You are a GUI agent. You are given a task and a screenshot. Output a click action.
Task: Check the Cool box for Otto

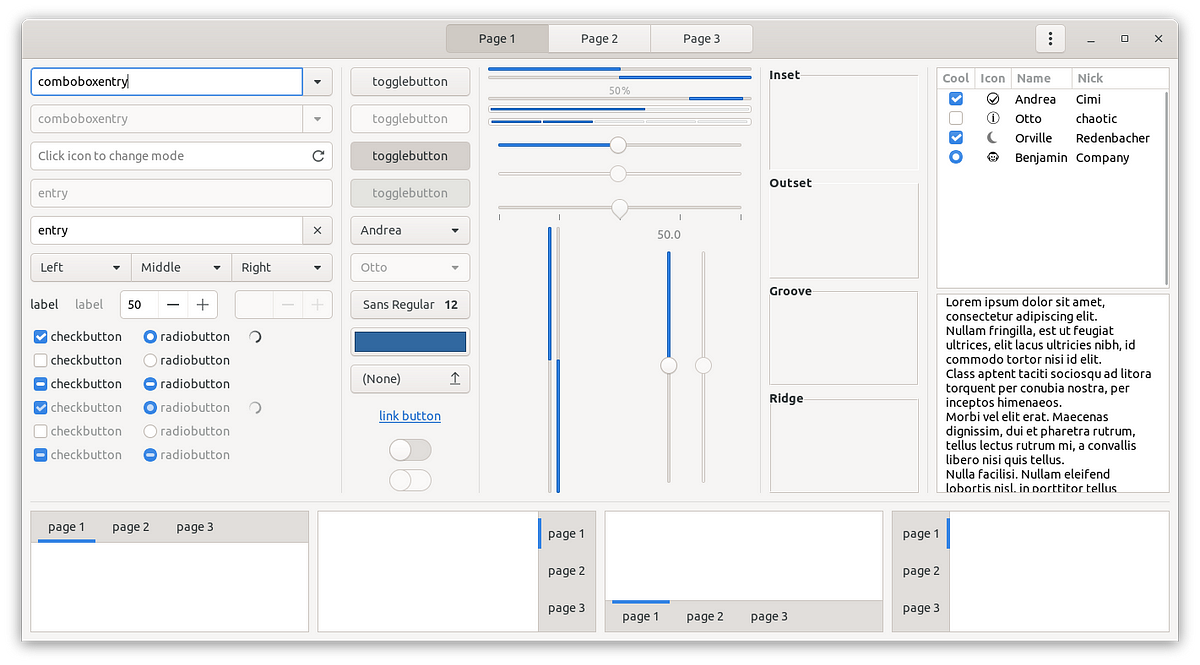[956, 119]
